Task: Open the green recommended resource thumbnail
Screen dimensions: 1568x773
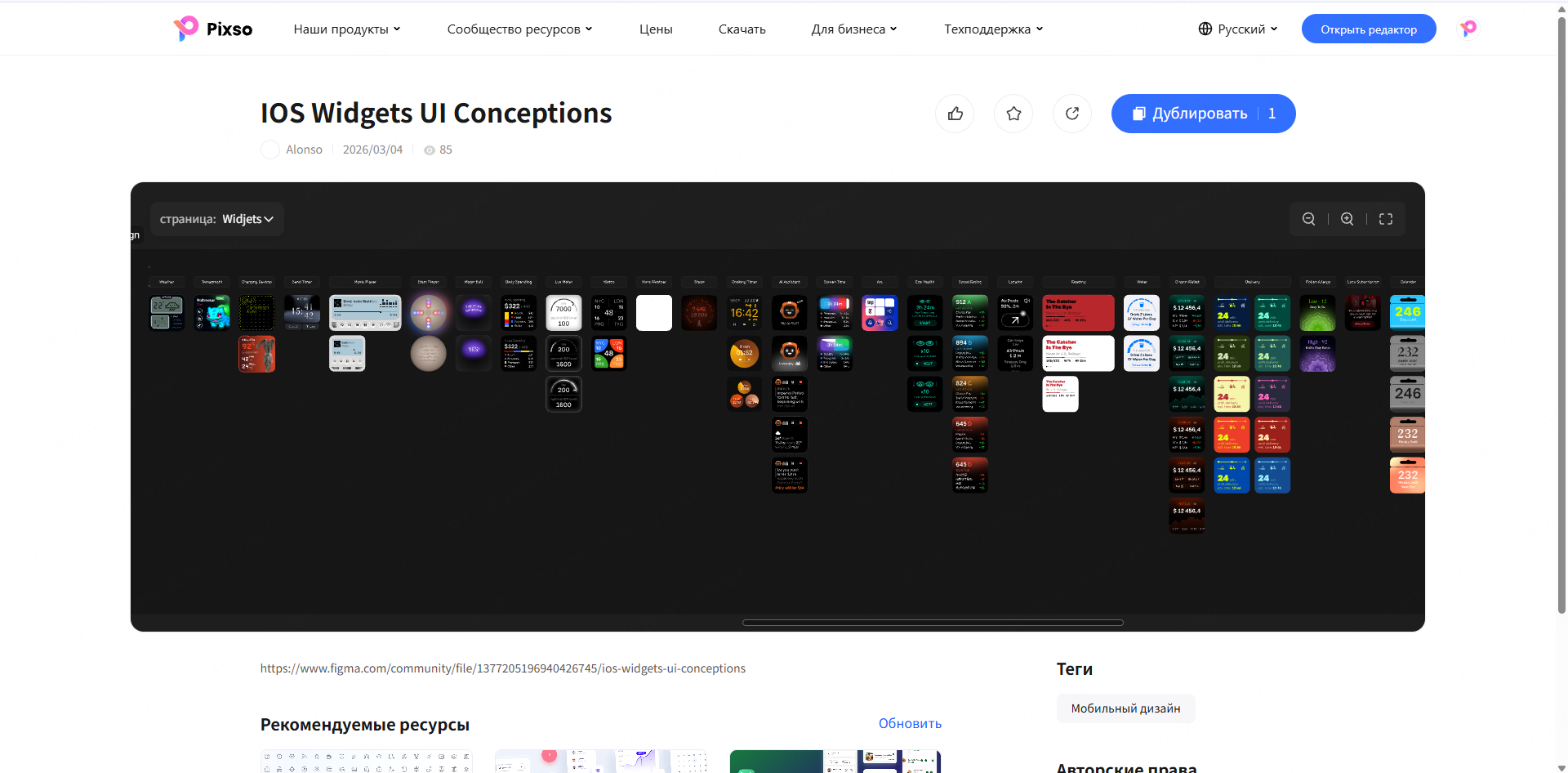Action: 835,762
